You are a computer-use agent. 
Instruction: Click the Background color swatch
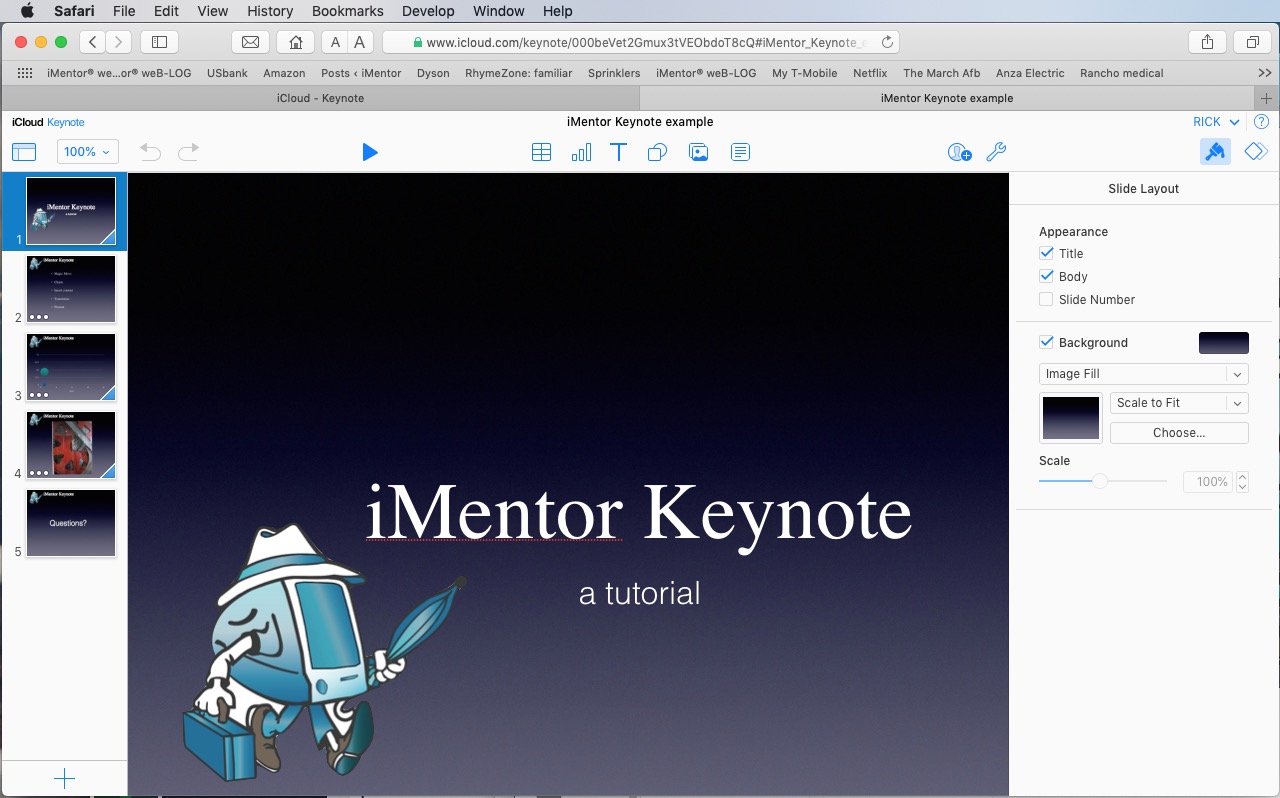(1224, 343)
